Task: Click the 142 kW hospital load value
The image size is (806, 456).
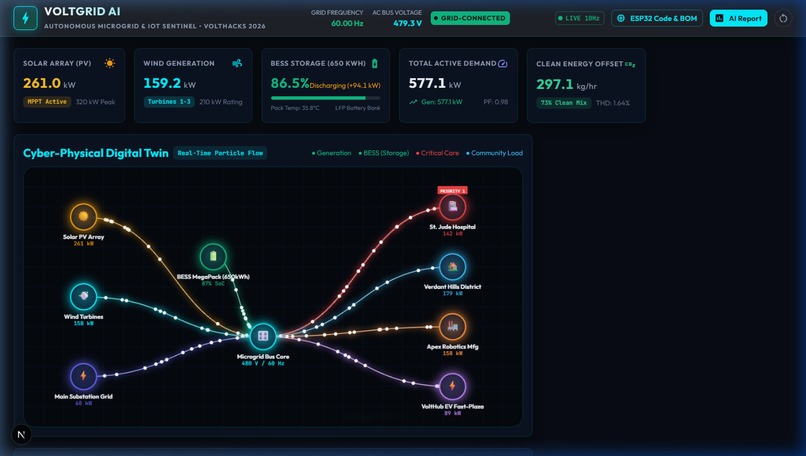Action: click(452, 234)
